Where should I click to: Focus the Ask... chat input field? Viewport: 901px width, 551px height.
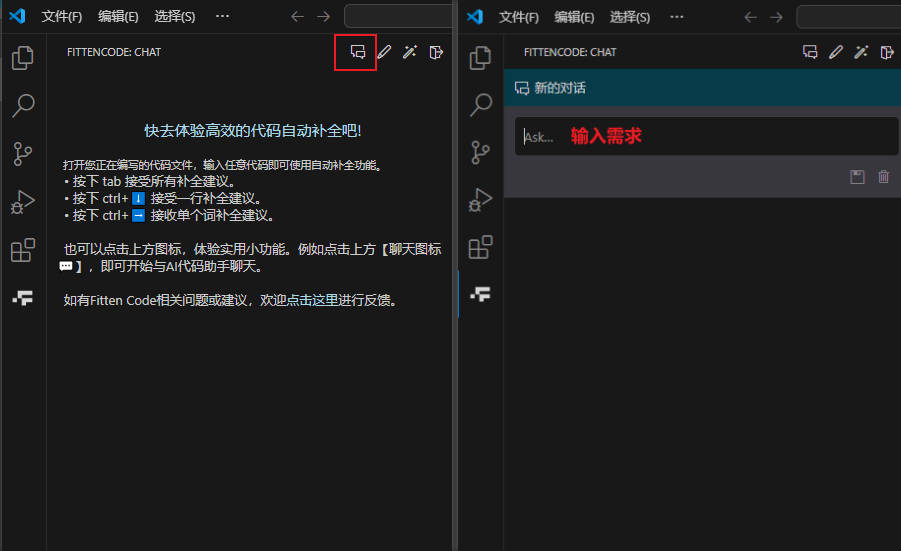[706, 137]
